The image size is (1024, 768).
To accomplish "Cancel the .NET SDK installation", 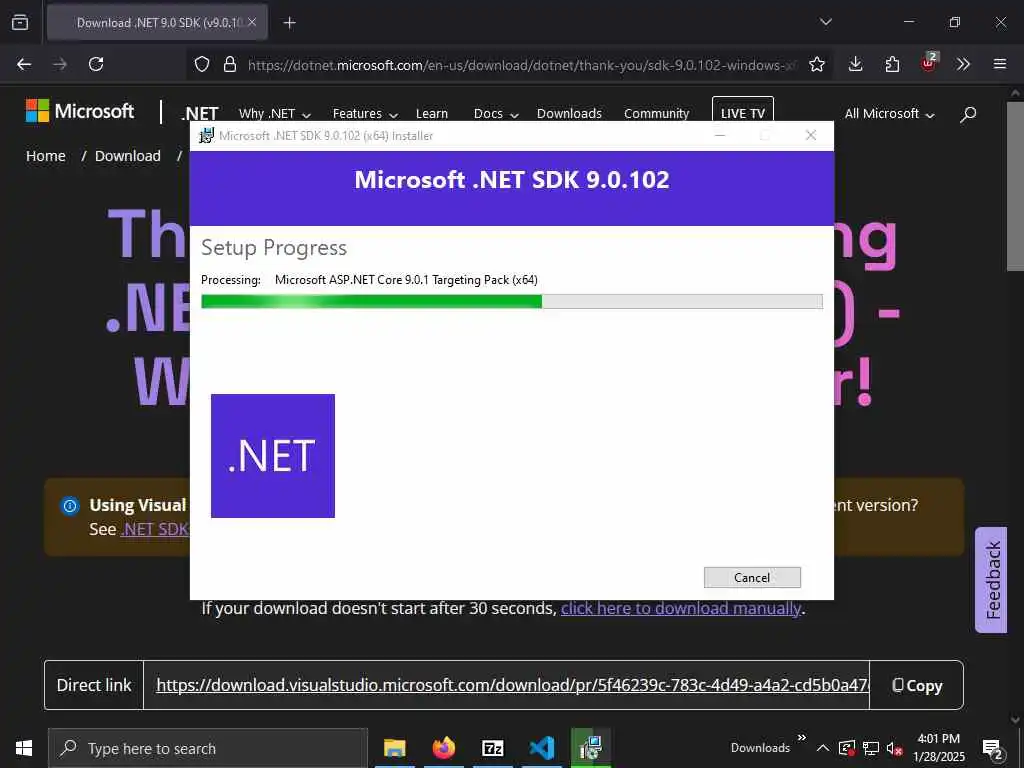I will pyautogui.click(x=752, y=577).
